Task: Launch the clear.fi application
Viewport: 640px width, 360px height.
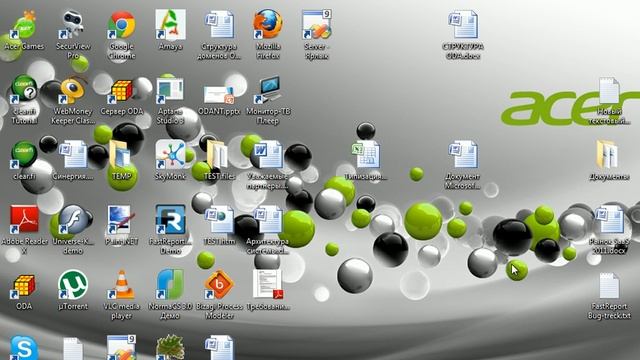Action: pyautogui.click(x=24, y=155)
